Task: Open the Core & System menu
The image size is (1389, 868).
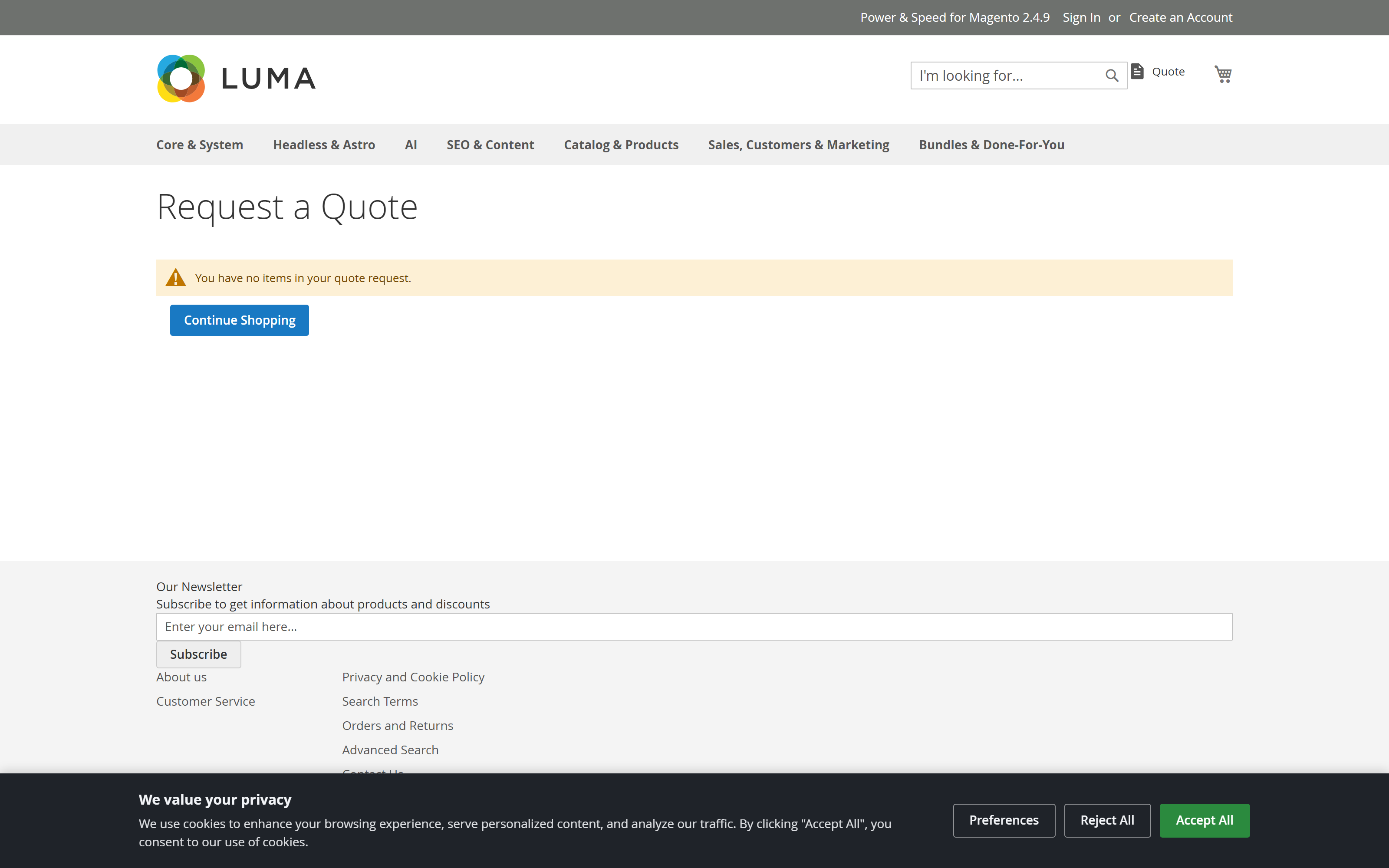Action: click(200, 145)
